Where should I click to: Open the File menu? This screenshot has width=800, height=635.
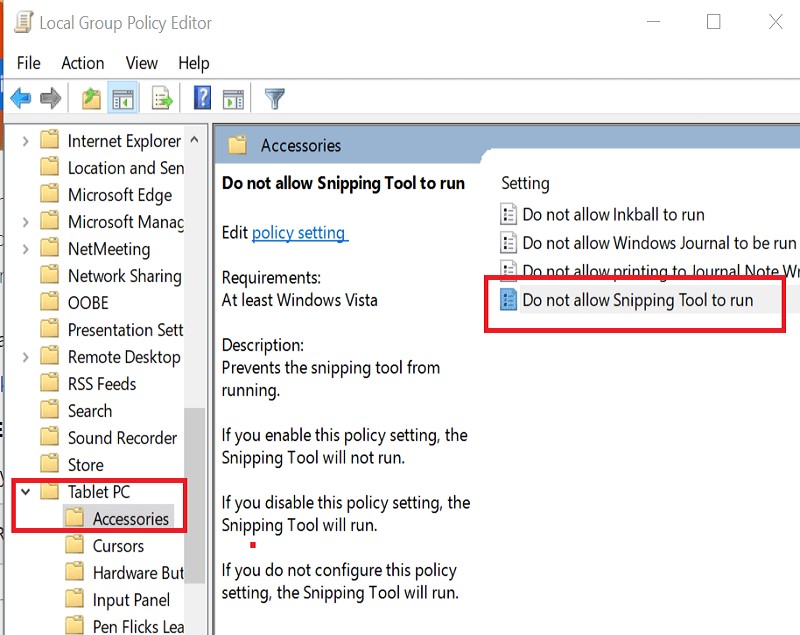click(29, 63)
